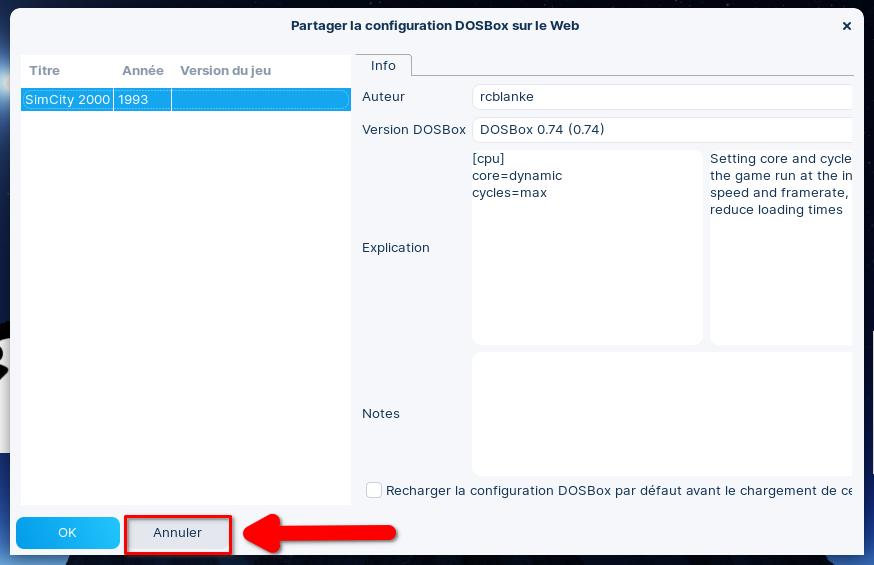
Task: Click the Notes label
Action: (x=381, y=414)
